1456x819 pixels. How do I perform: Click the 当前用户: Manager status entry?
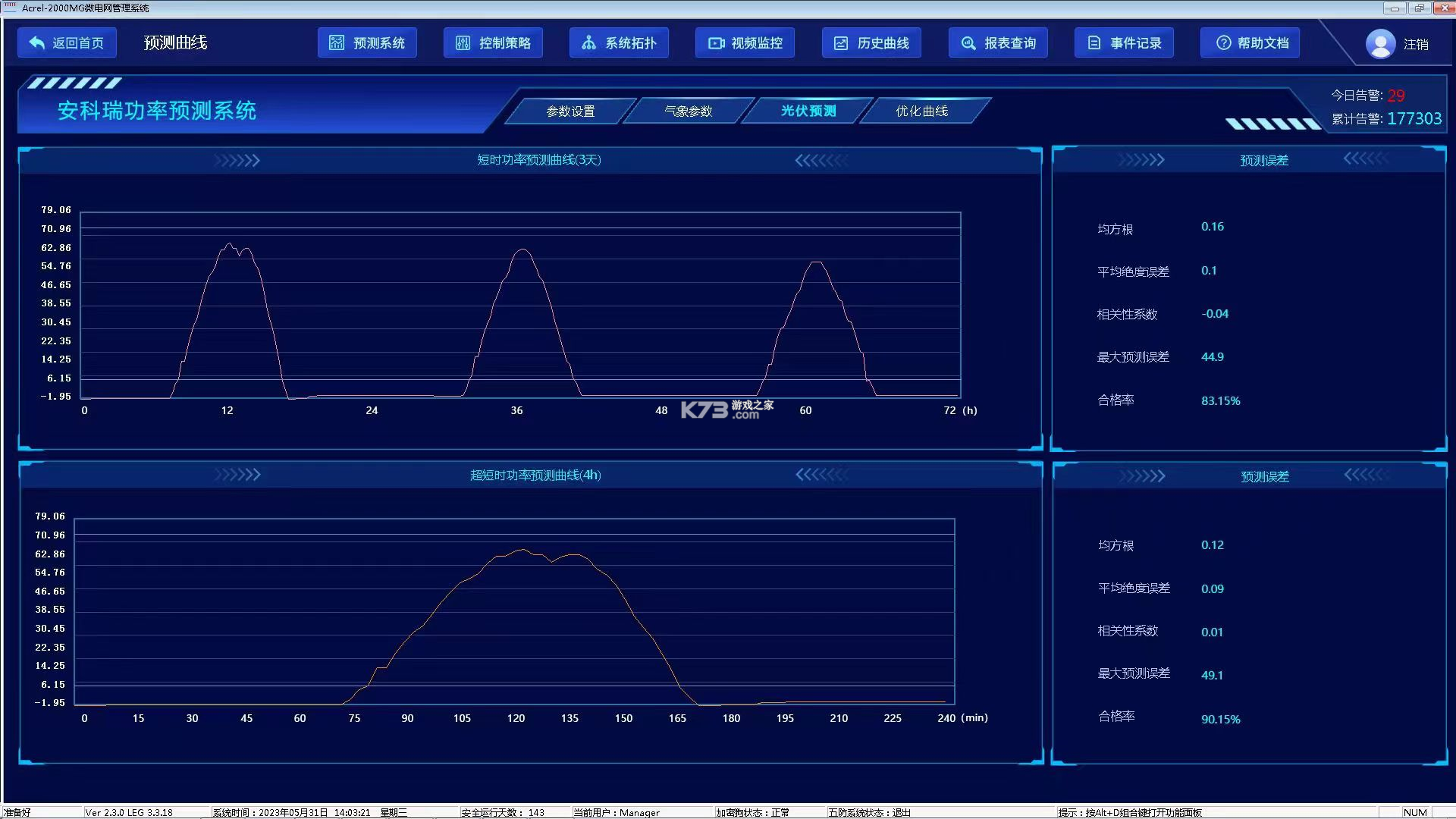point(616,812)
